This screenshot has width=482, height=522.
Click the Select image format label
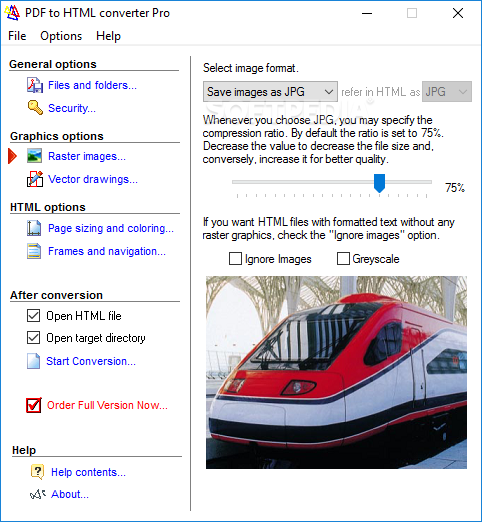(251, 68)
